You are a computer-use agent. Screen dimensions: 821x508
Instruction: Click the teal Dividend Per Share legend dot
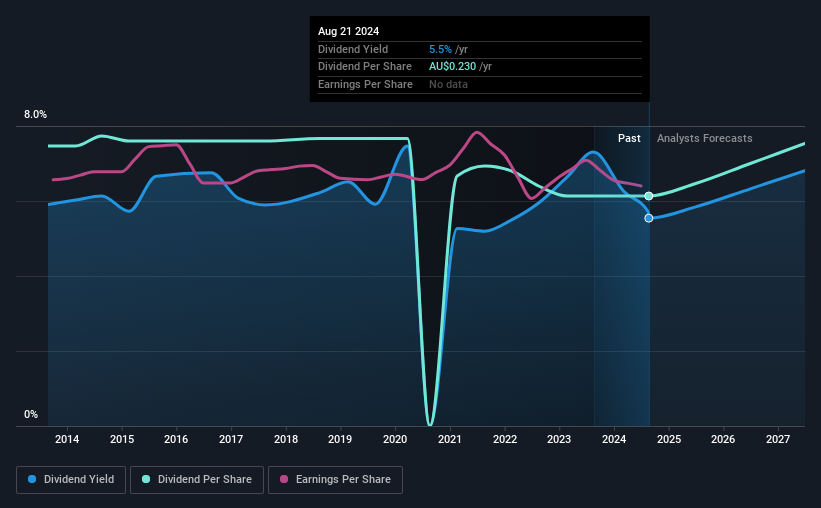[x=146, y=479]
